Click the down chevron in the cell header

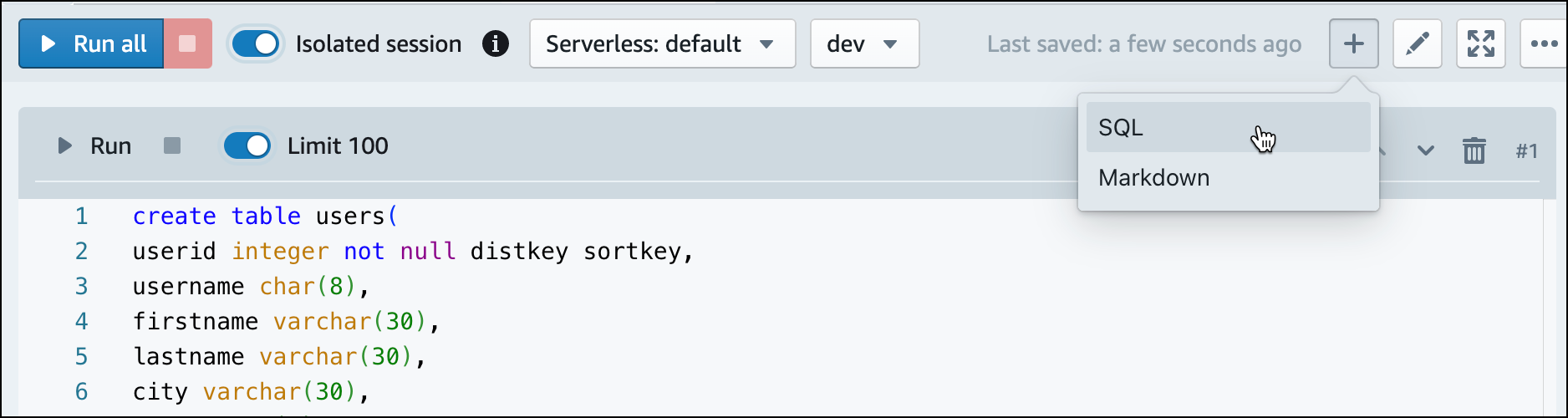pos(1425,150)
